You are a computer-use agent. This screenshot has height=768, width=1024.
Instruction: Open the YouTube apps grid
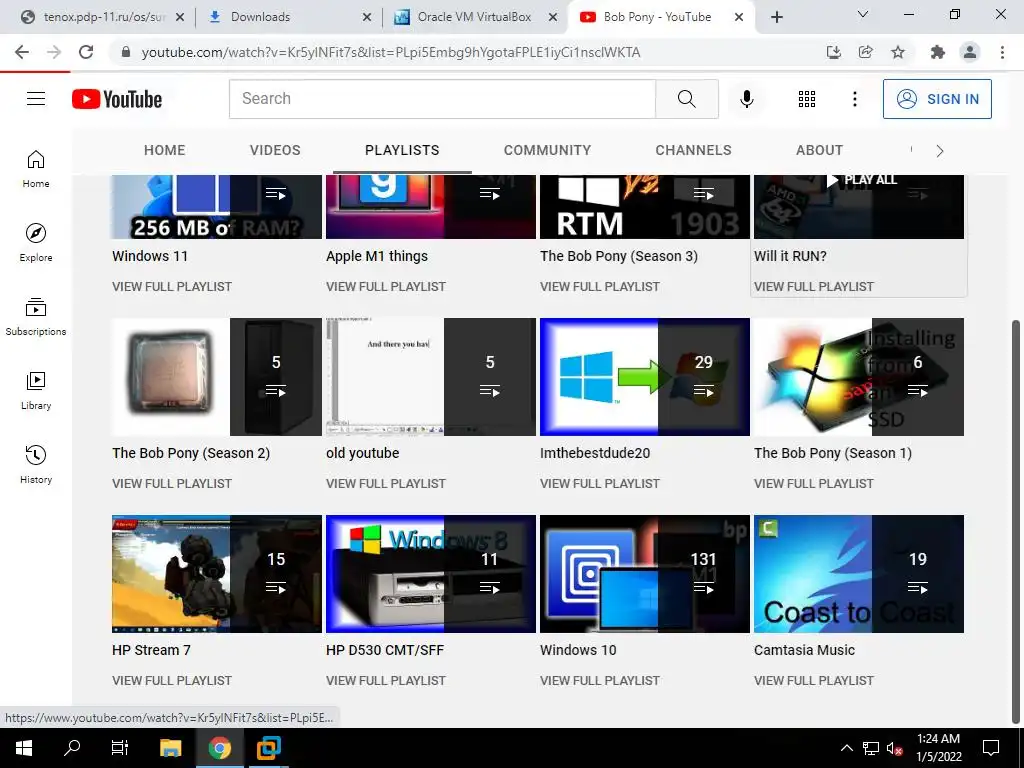coord(807,99)
